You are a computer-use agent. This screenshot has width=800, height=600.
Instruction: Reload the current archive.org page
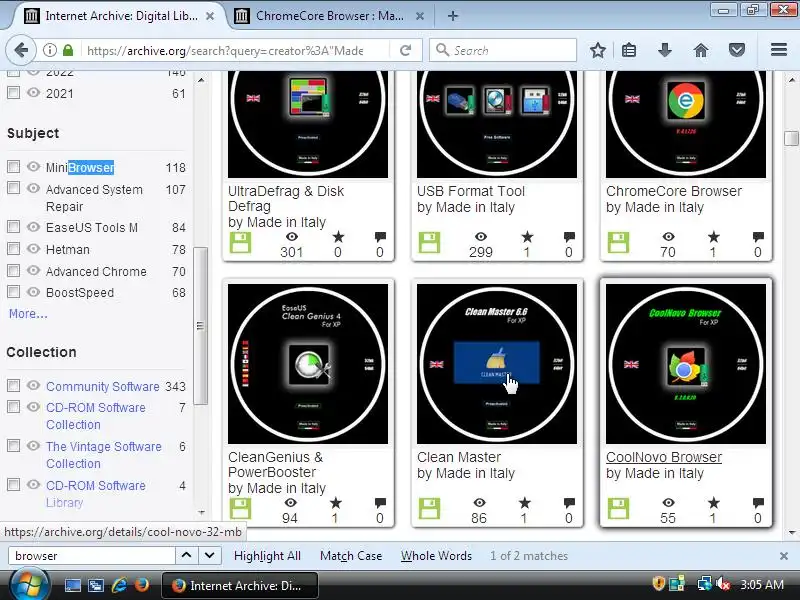406,51
